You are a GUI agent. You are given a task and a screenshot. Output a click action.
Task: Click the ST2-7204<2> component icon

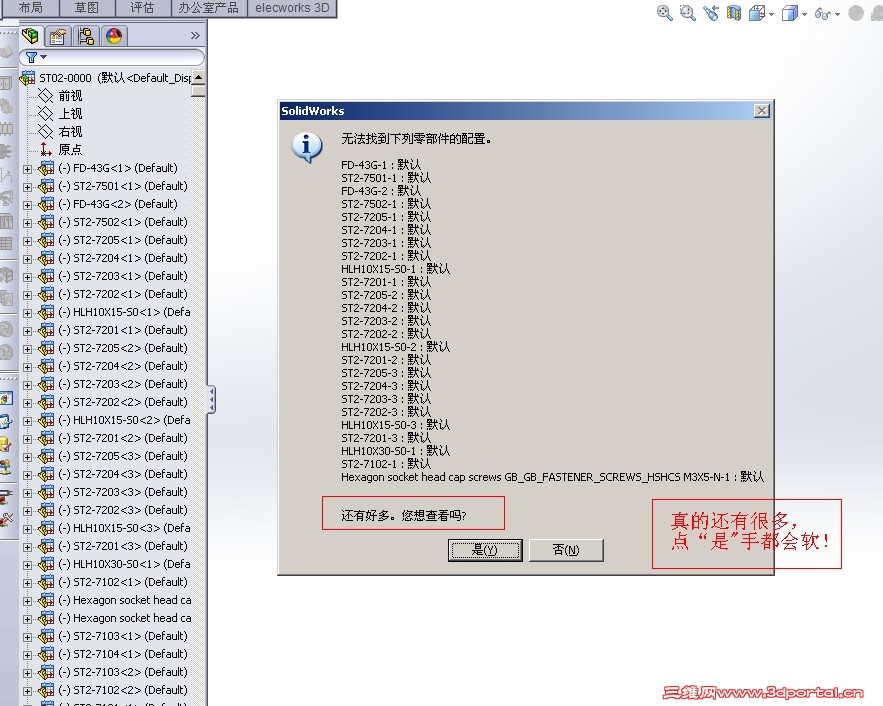point(46,366)
